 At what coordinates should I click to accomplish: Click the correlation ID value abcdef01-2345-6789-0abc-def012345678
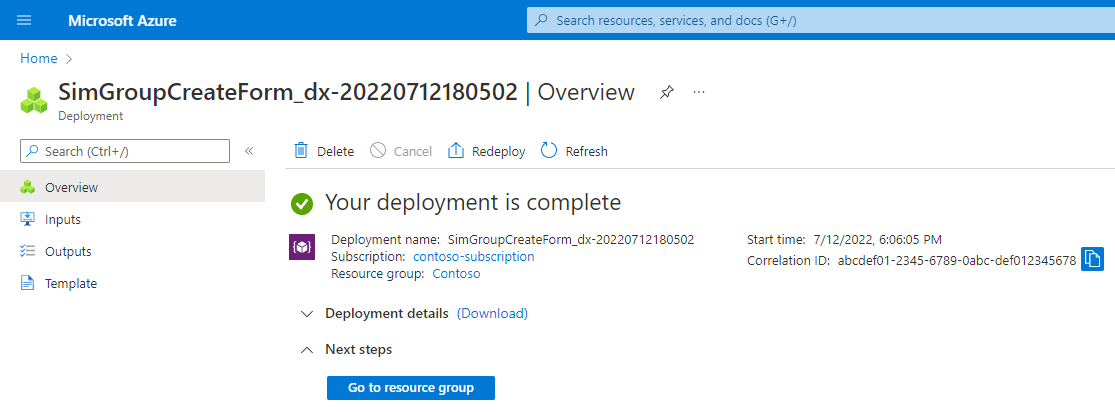[x=956, y=261]
